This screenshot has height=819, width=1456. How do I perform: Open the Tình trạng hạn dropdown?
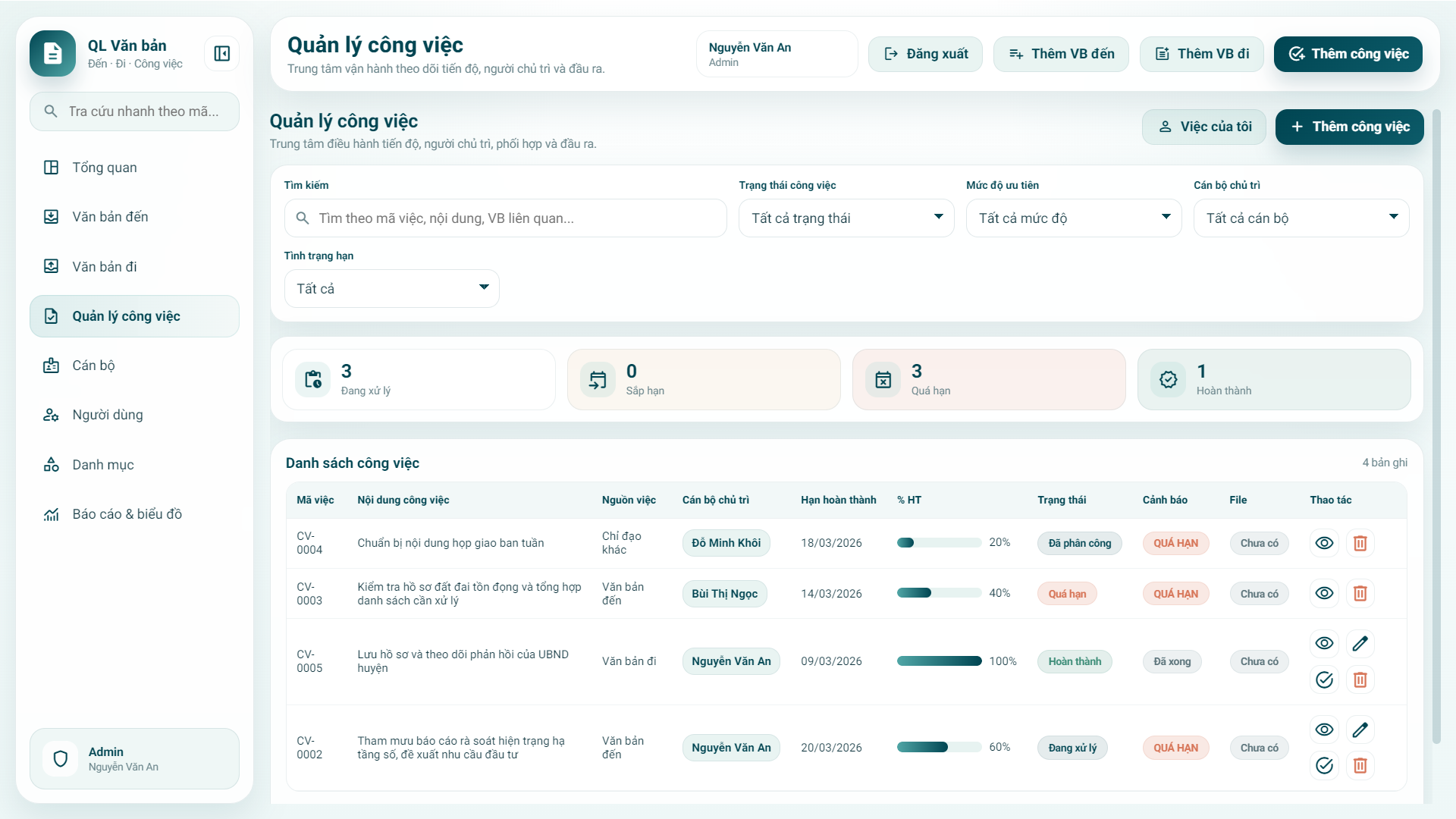click(x=391, y=289)
